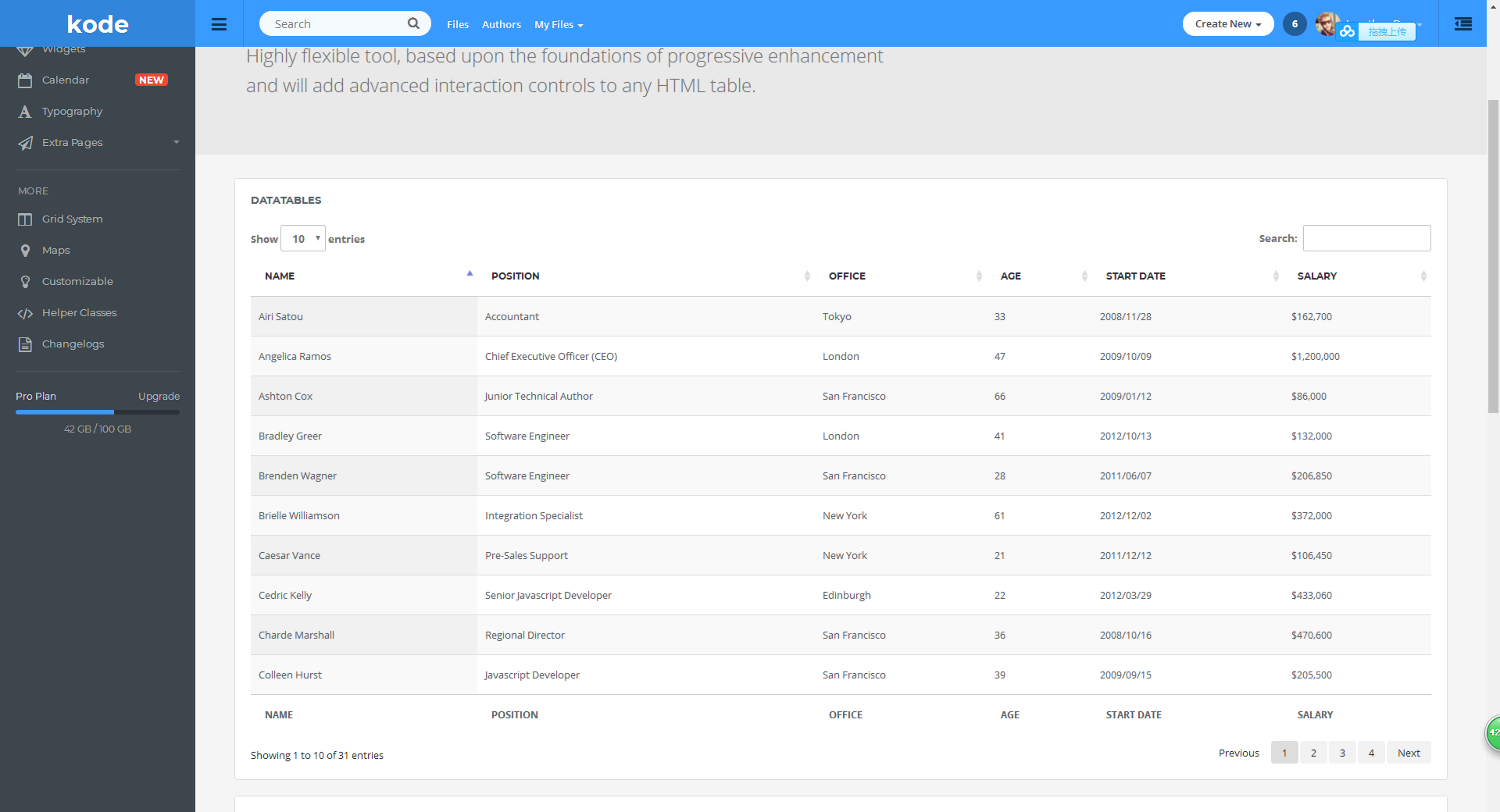Click the Ashton Cox name cell
The width and height of the screenshot is (1500, 812).
pos(363,396)
